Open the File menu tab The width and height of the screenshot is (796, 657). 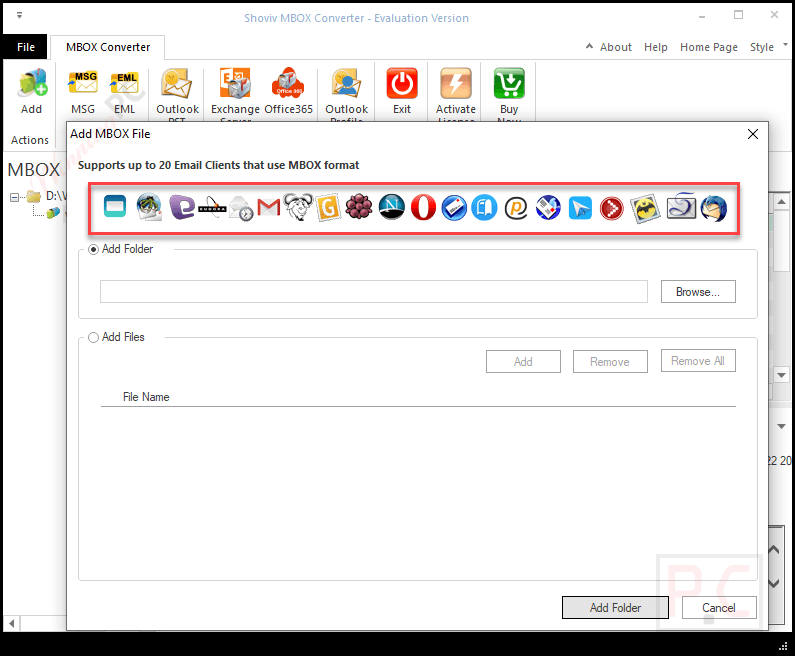[25, 47]
